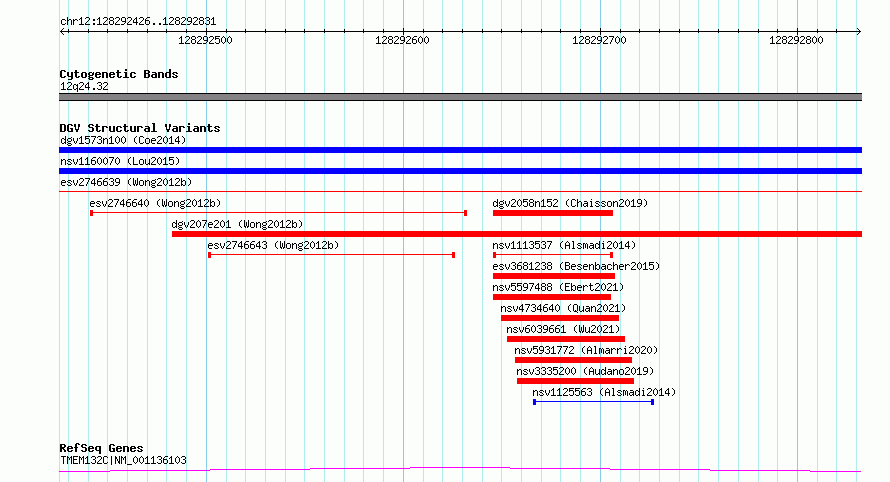Click the nsv3335200 (Audano2019) variant bar

575,381
